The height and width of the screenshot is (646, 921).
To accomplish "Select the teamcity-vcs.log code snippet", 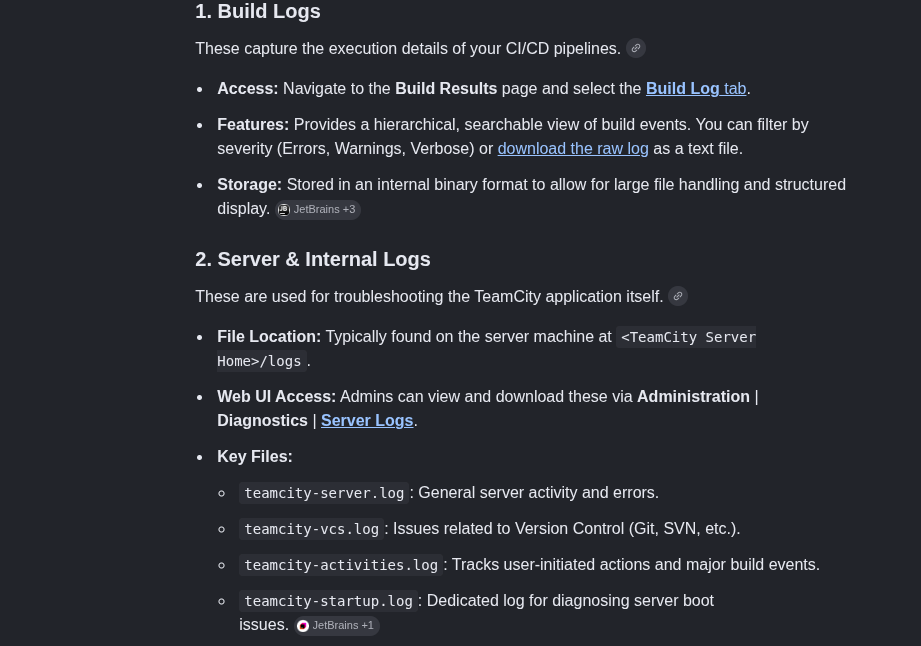I will (311, 529).
